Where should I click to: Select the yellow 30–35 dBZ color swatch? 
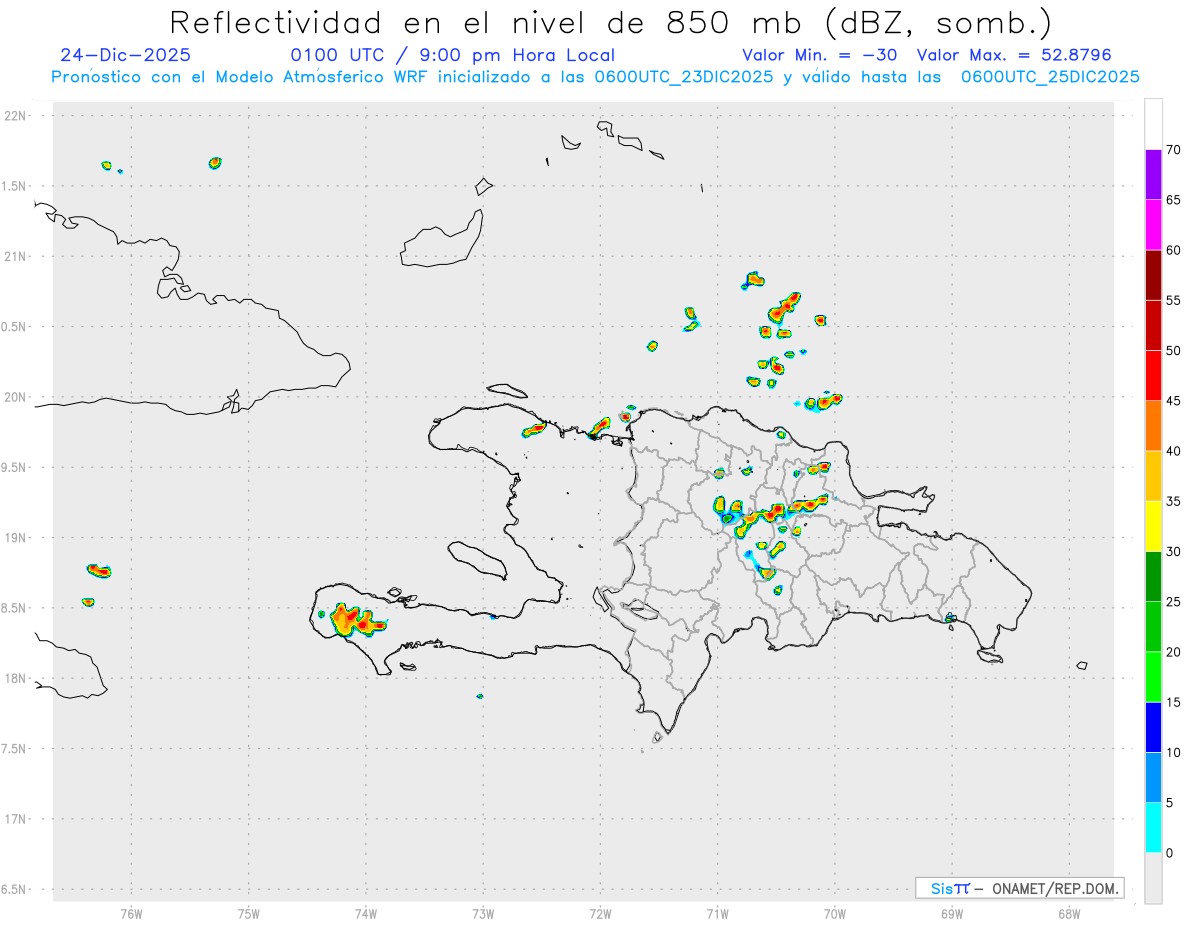pos(1153,526)
